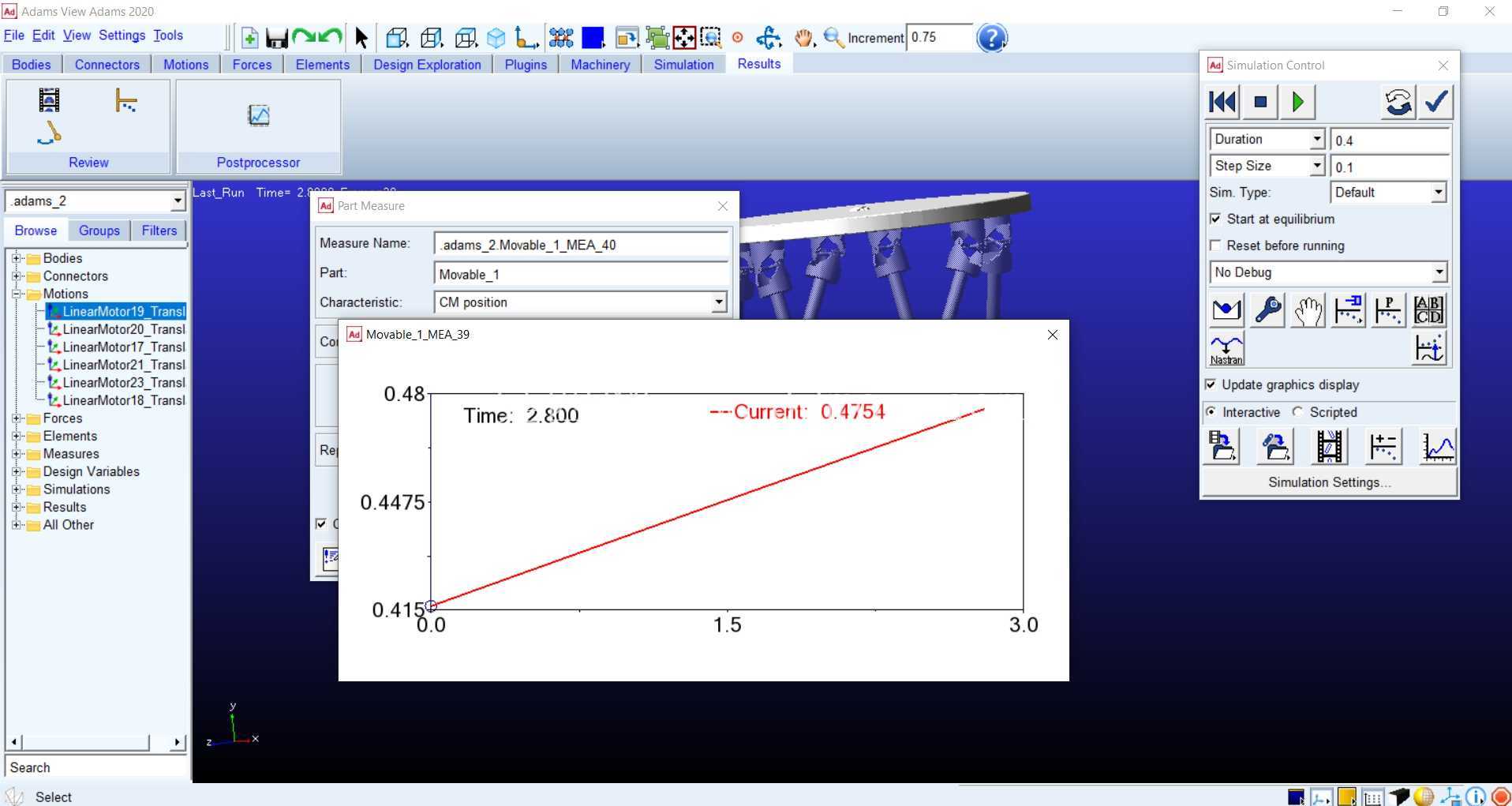Select the Scripted radio option
The width and height of the screenshot is (1512, 806).
coord(1298,412)
